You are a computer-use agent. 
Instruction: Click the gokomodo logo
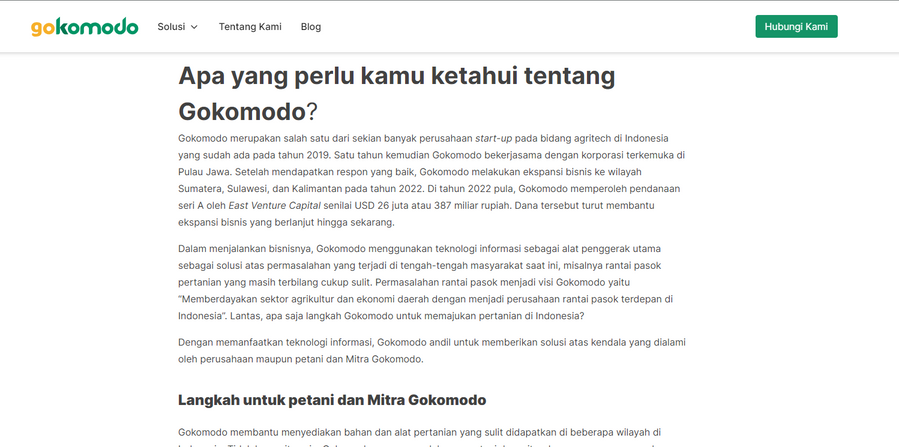(x=84, y=27)
